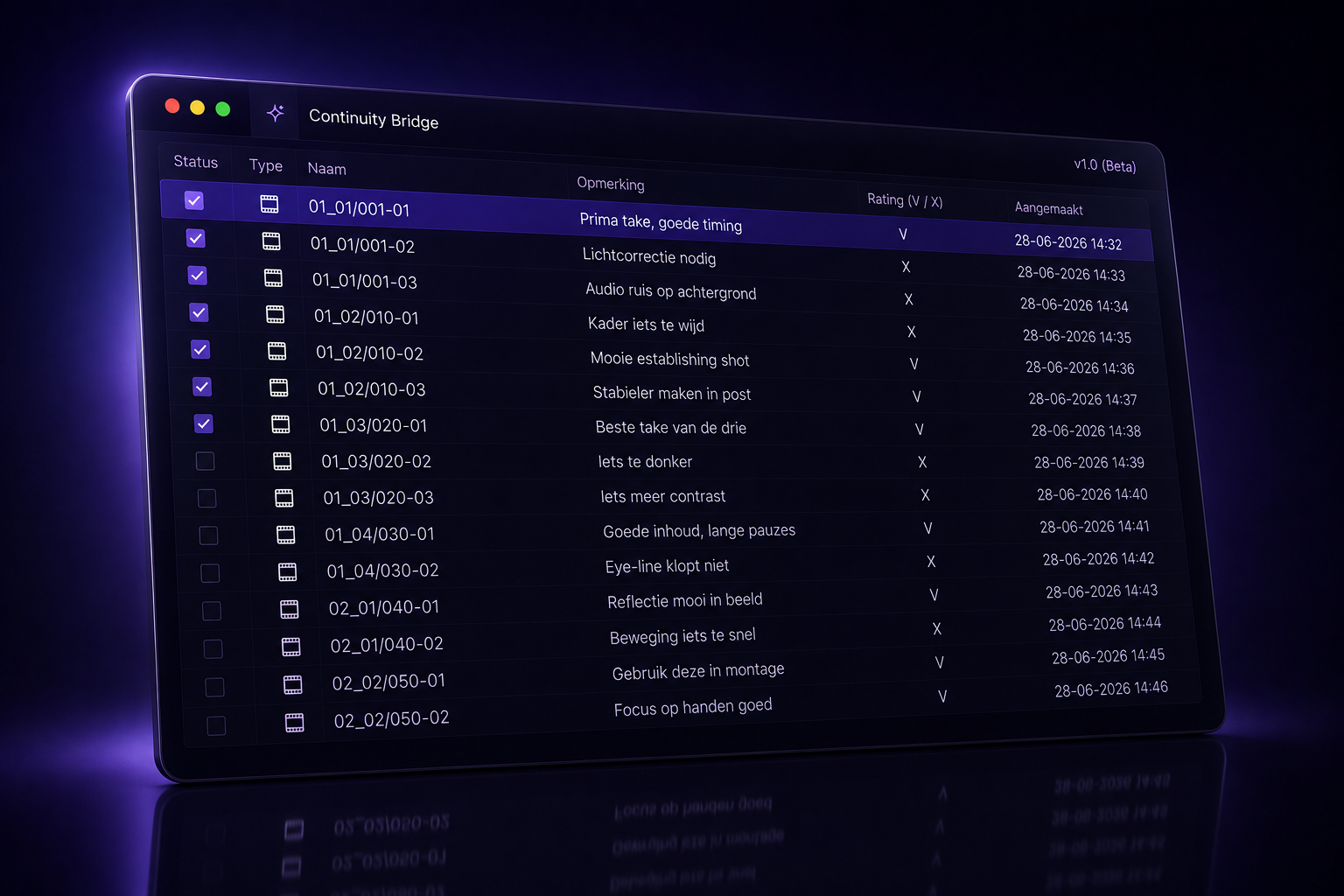The image size is (1344, 896).
Task: Select clip name 02_02/050-02
Action: (391, 719)
